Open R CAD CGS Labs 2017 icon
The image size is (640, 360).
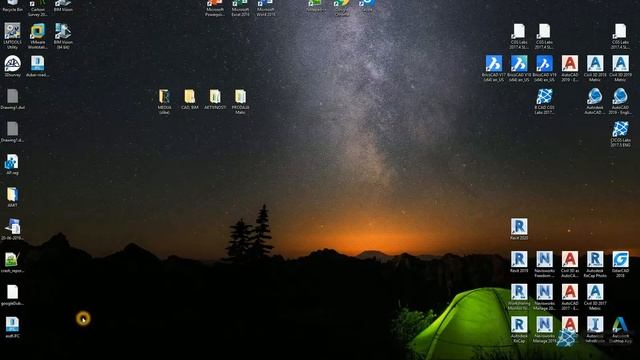[544, 101]
